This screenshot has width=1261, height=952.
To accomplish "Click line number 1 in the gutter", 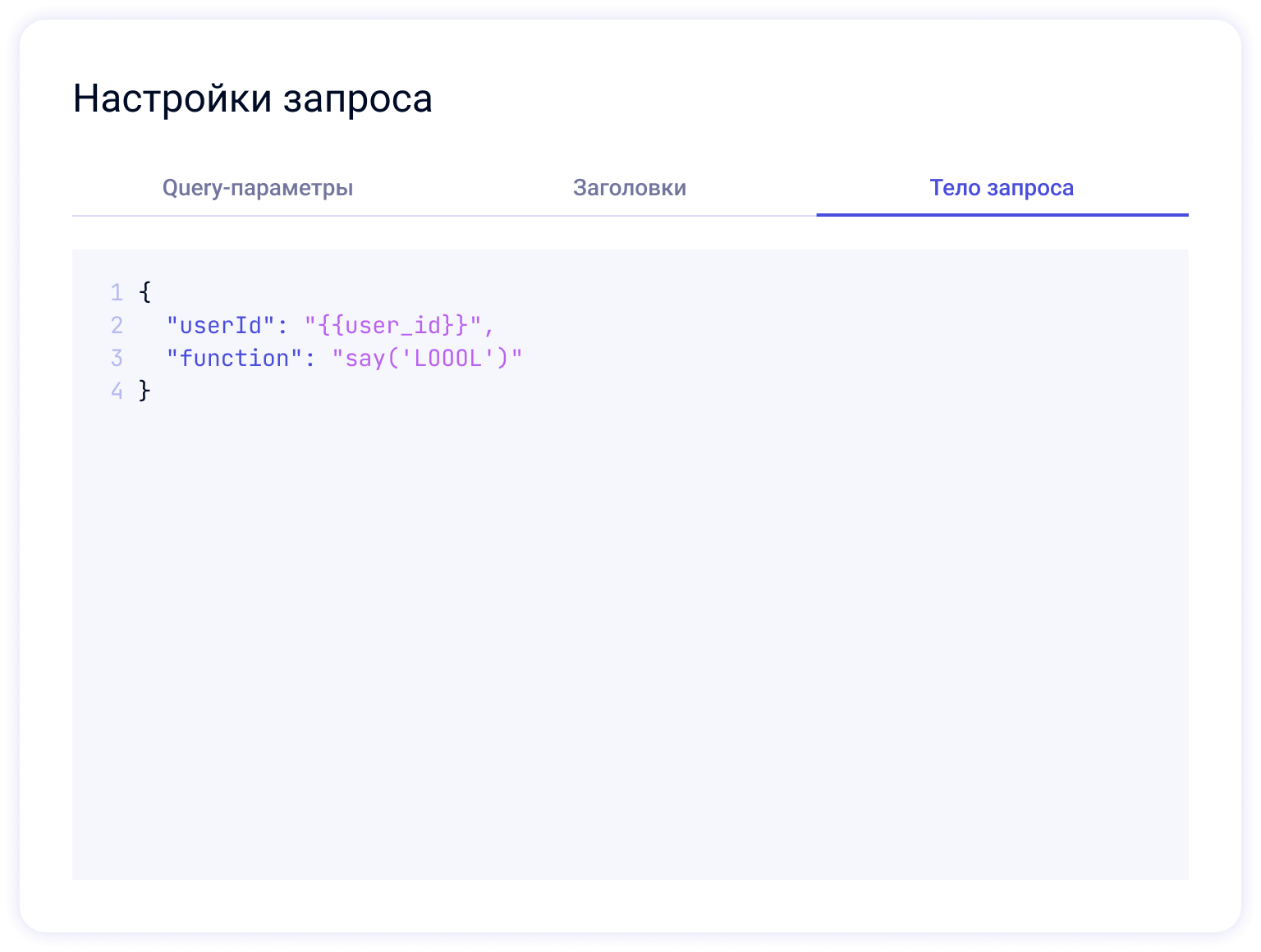I will [x=117, y=293].
